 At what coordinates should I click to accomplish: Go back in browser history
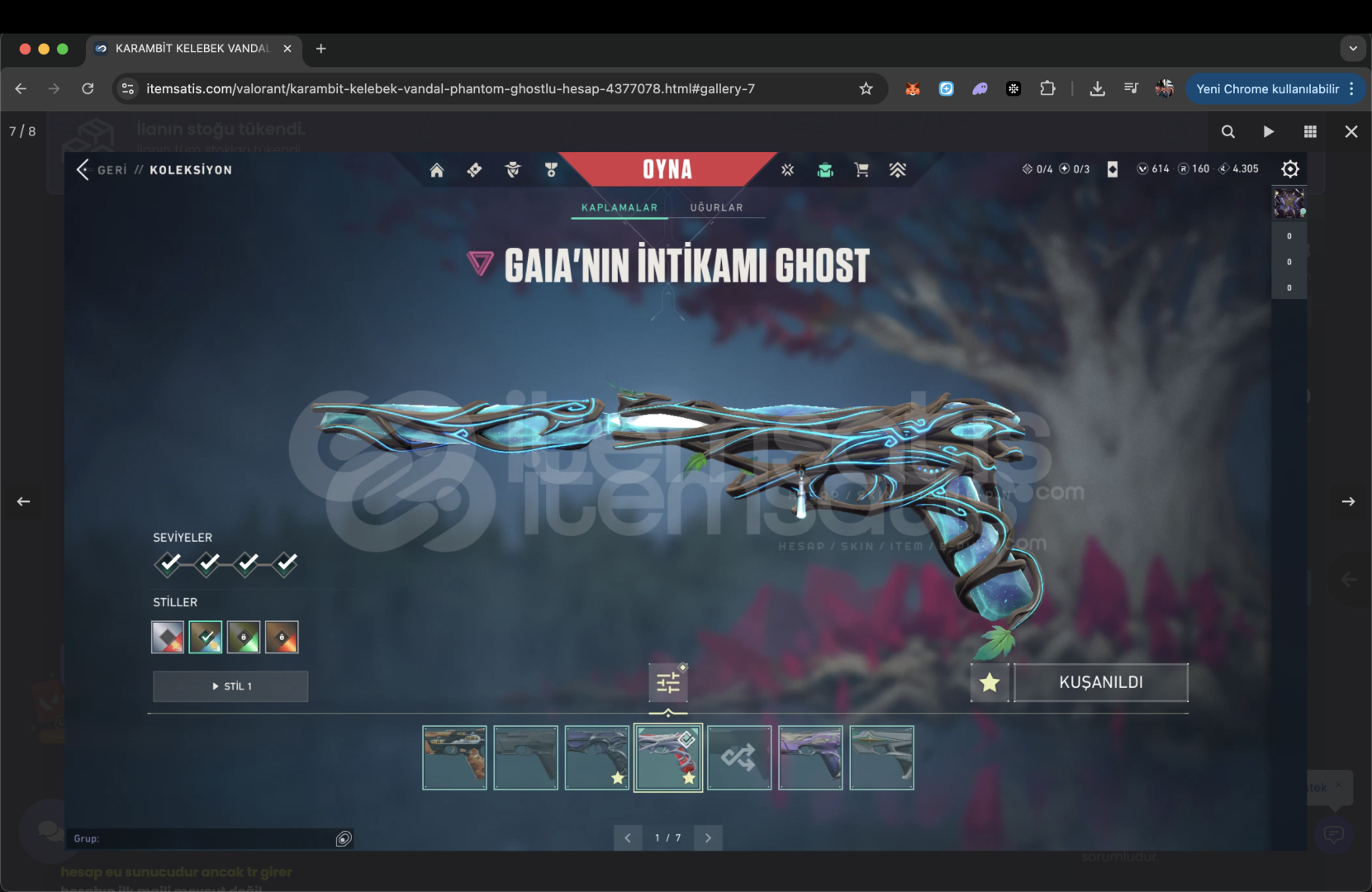click(x=21, y=88)
